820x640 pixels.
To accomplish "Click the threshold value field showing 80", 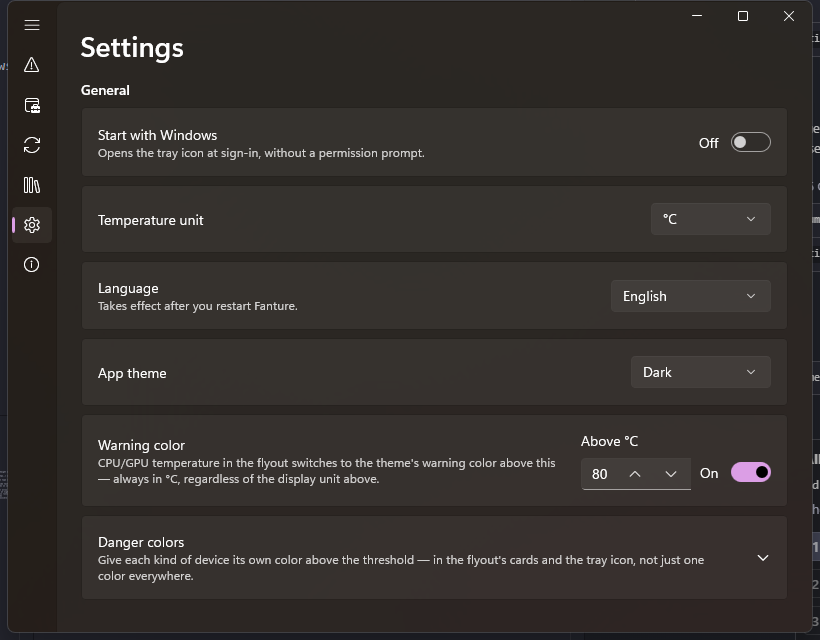I will [636, 474].
